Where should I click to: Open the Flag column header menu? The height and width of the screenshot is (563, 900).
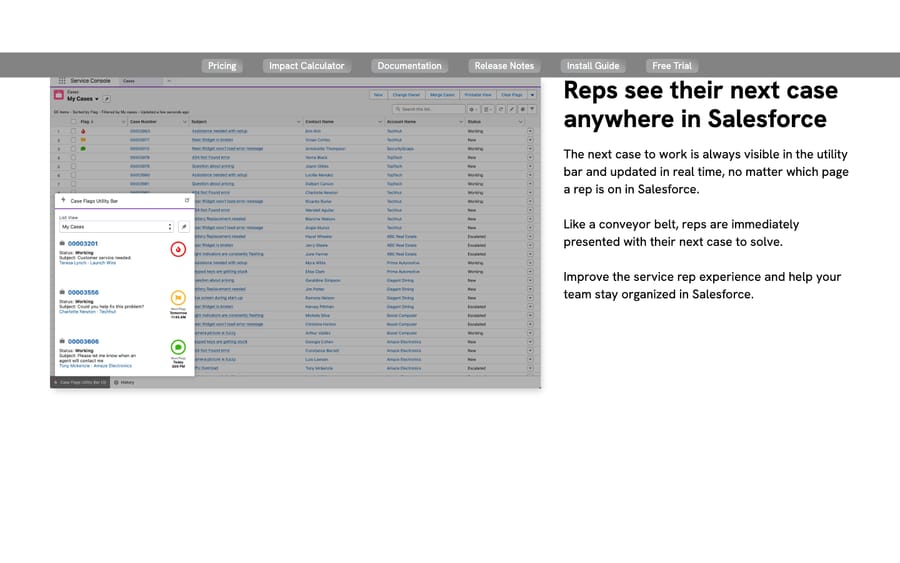[123, 122]
